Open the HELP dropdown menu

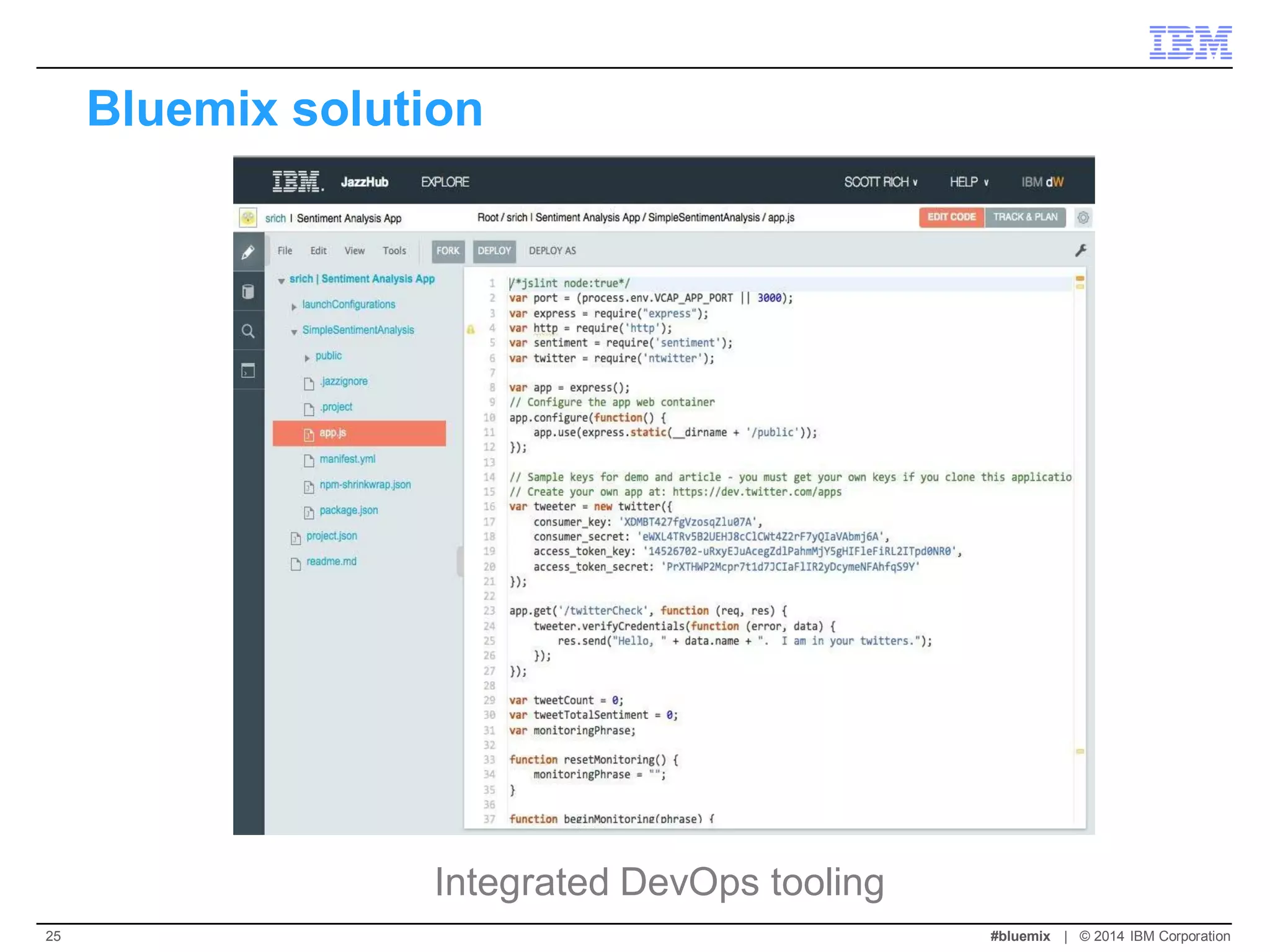tap(969, 182)
